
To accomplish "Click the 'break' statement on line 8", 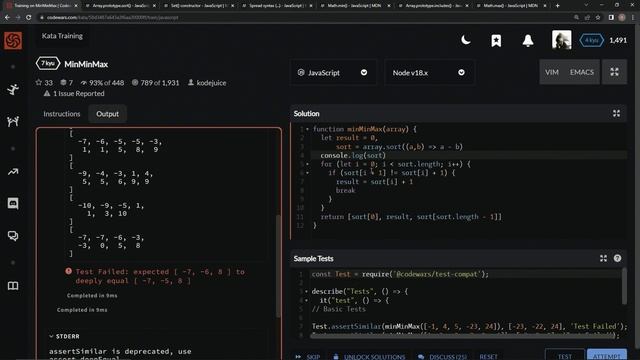I will (x=345, y=191).
